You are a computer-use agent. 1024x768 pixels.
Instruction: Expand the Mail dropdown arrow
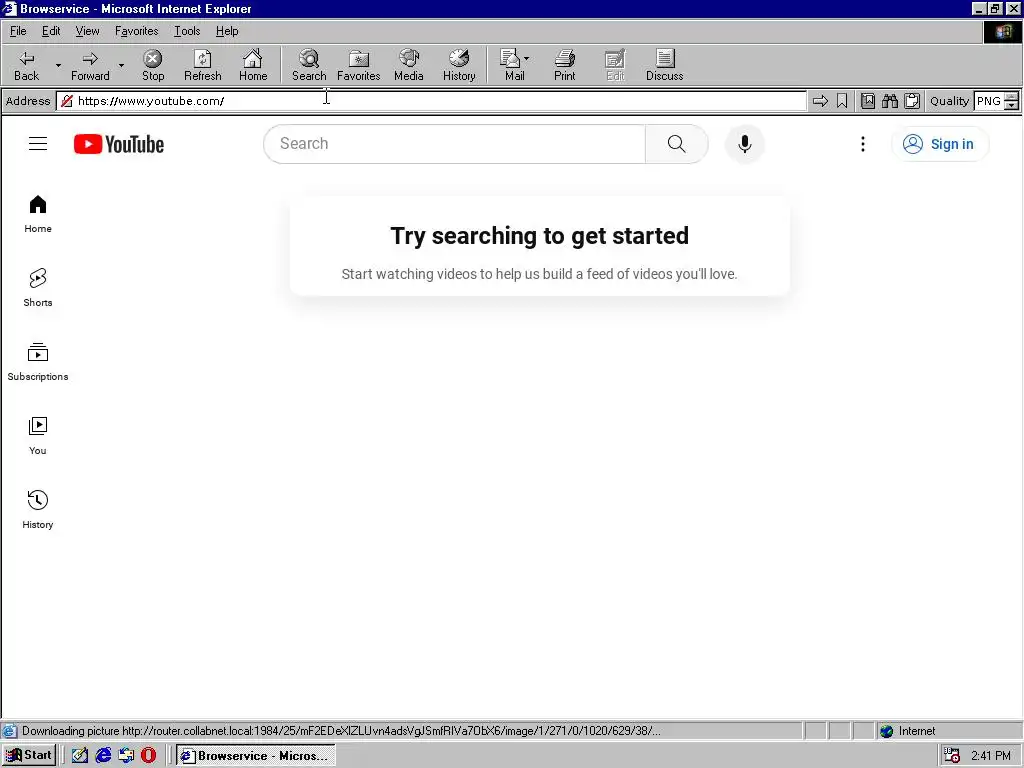click(x=527, y=58)
